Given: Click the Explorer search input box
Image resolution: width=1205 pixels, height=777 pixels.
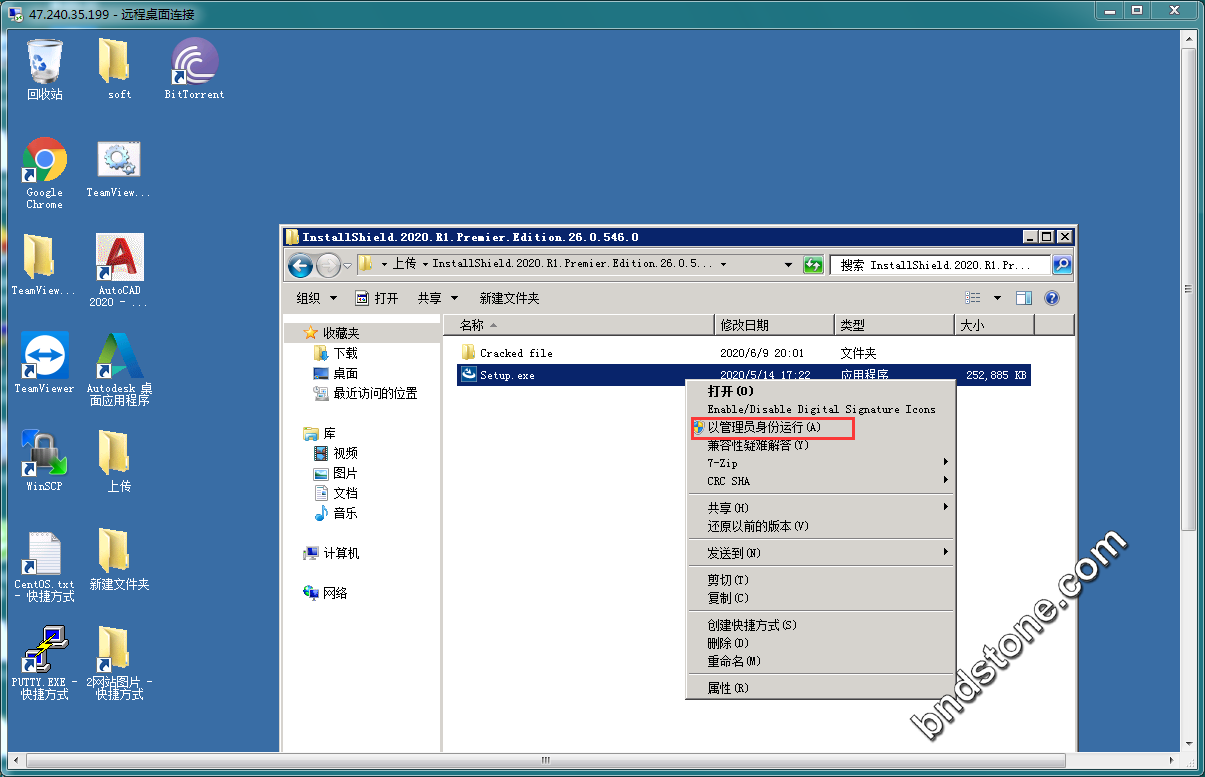Looking at the screenshot, I should (x=940, y=265).
